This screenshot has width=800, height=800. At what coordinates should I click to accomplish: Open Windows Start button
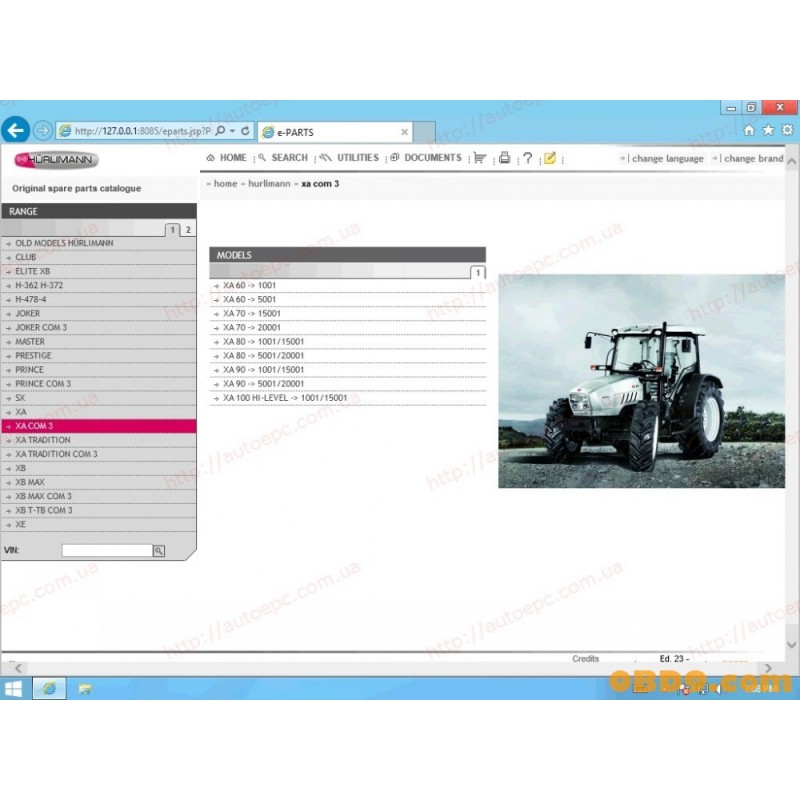[13, 689]
